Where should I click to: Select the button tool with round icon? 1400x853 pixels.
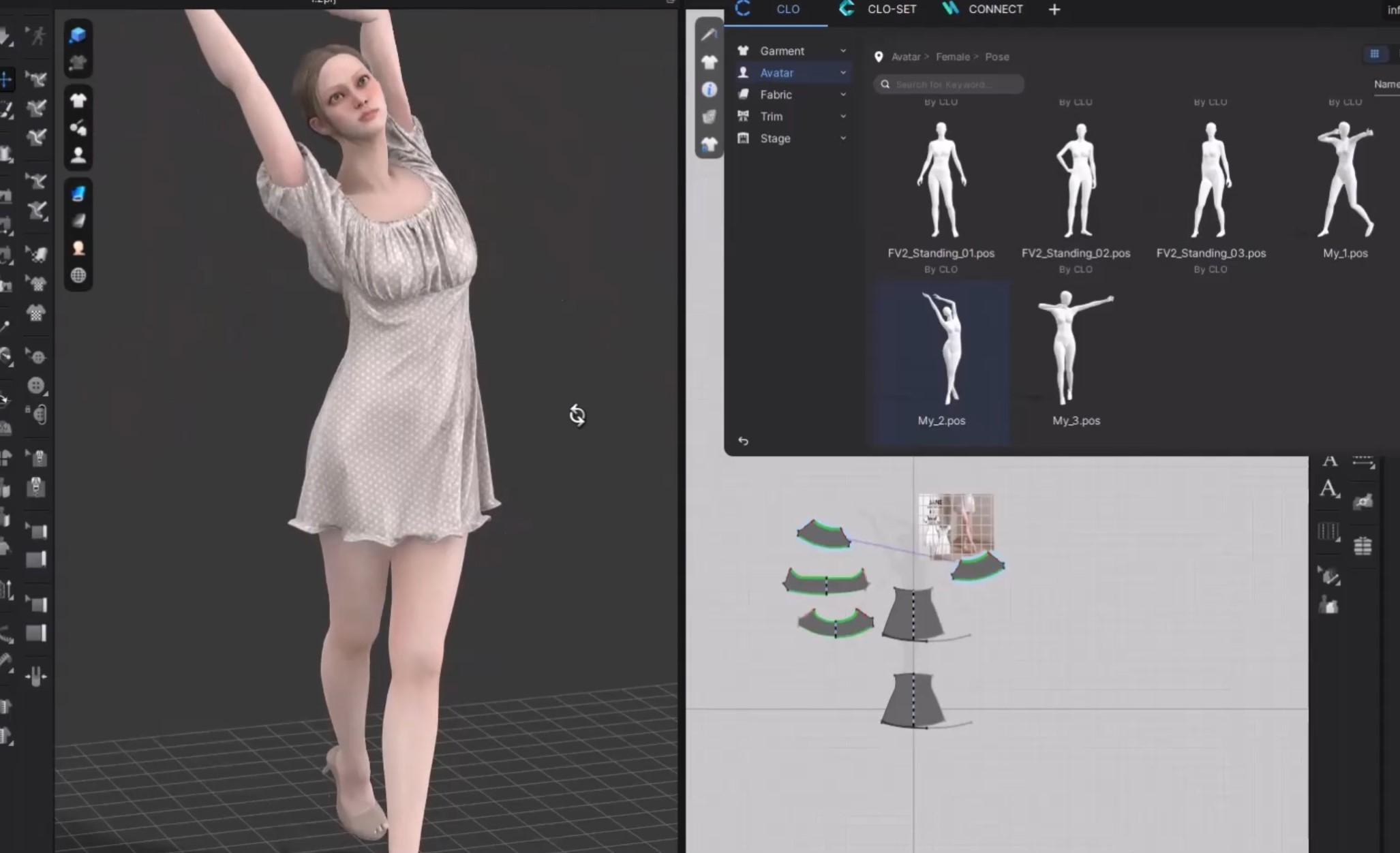coord(36,386)
